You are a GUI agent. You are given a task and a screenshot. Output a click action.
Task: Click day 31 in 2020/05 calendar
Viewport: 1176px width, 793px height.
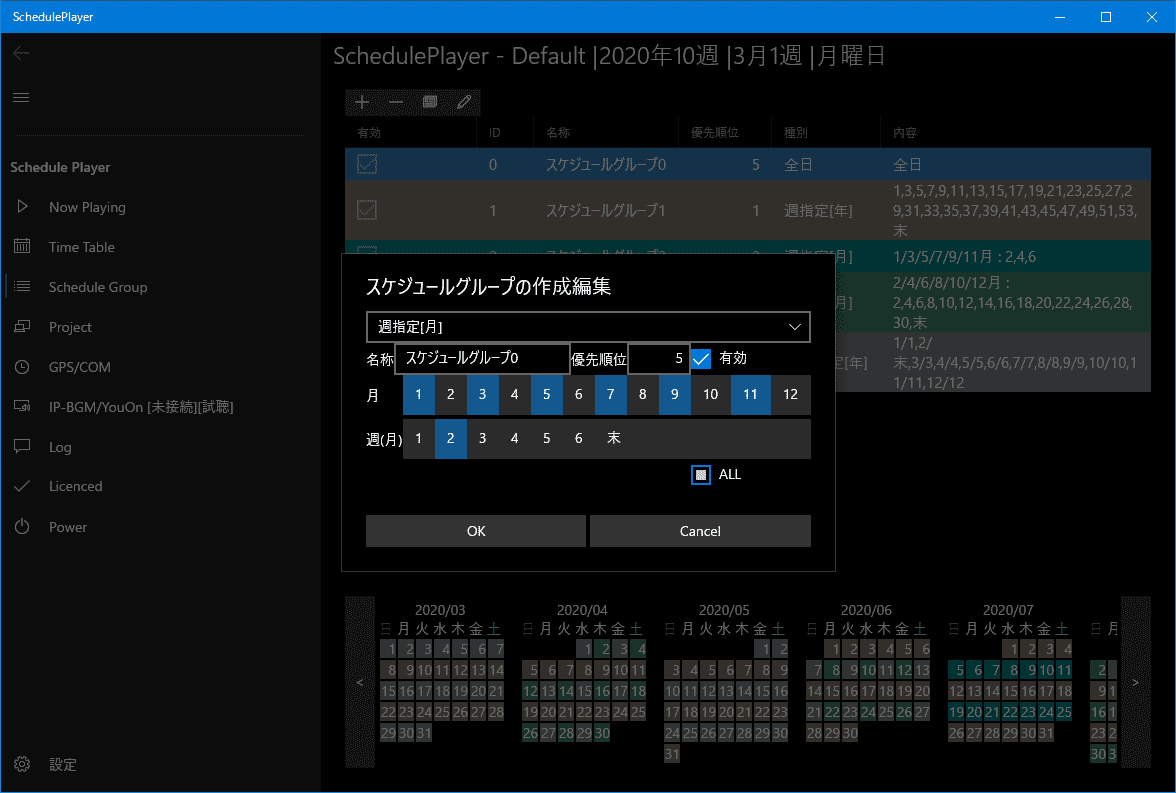[672, 754]
